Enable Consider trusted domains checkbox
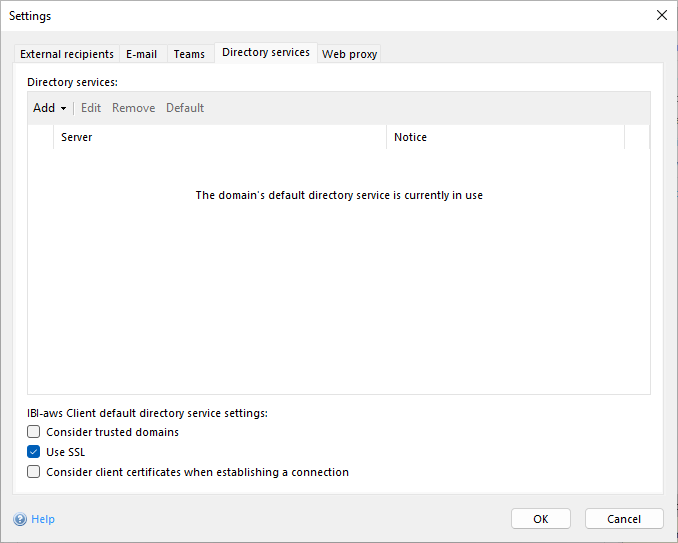 (34, 432)
